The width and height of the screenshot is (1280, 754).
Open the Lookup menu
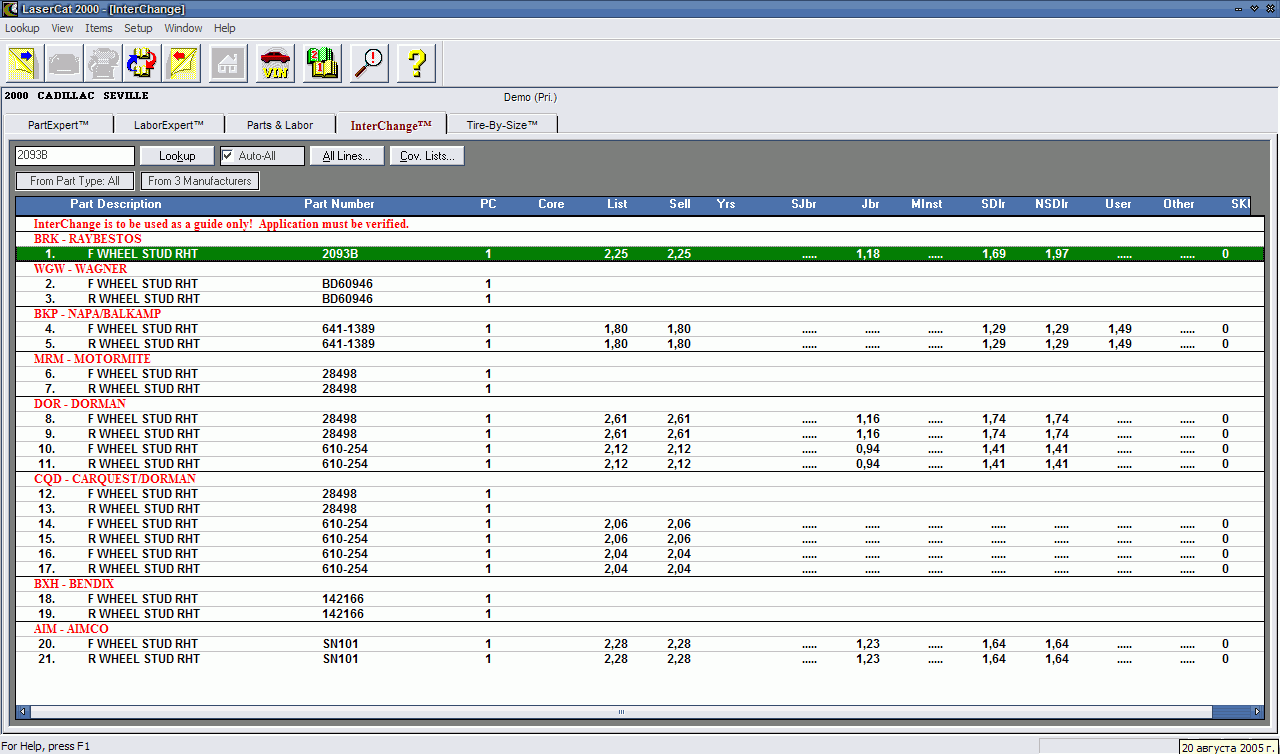click(22, 28)
